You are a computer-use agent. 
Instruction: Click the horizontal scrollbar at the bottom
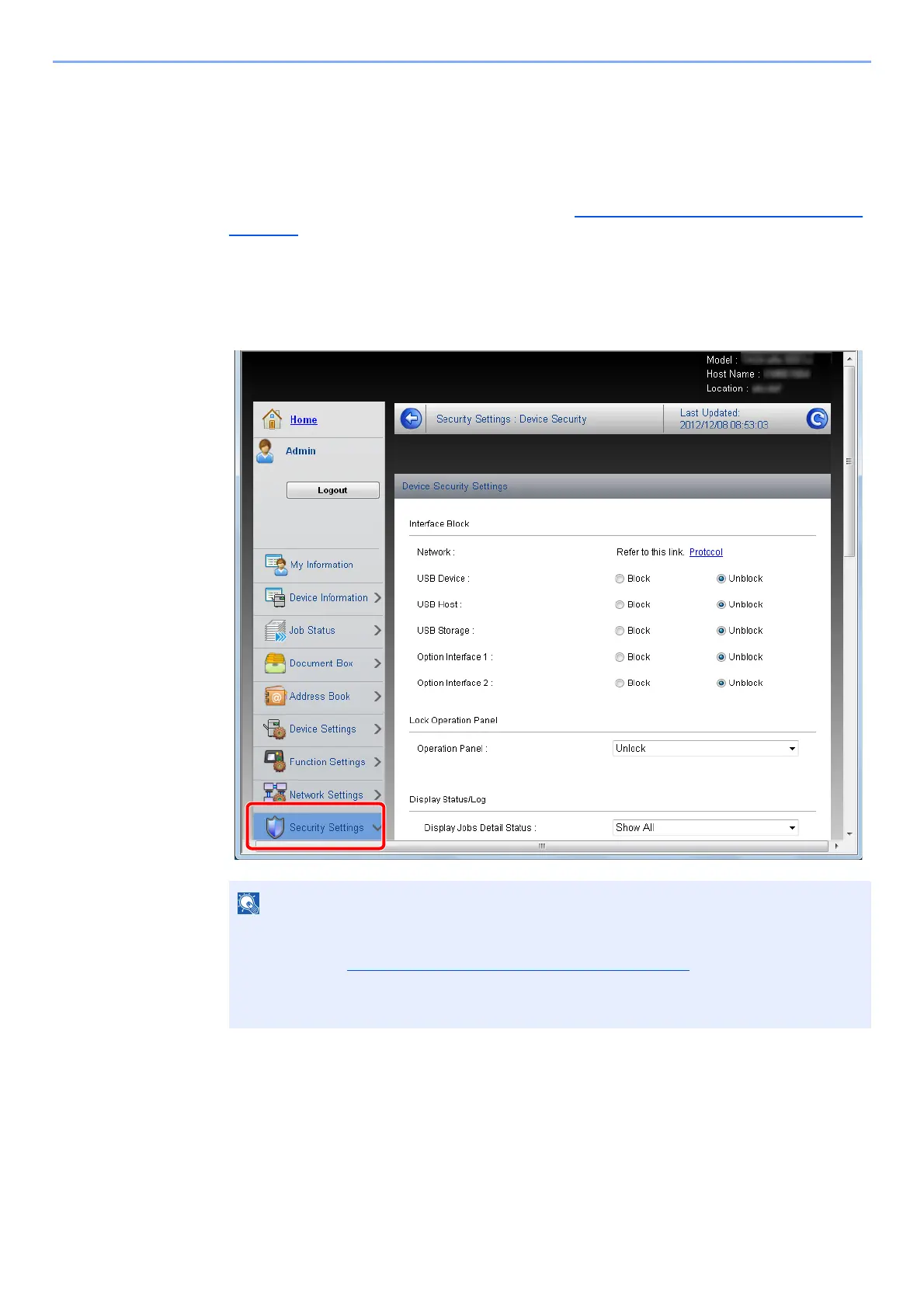(541, 847)
